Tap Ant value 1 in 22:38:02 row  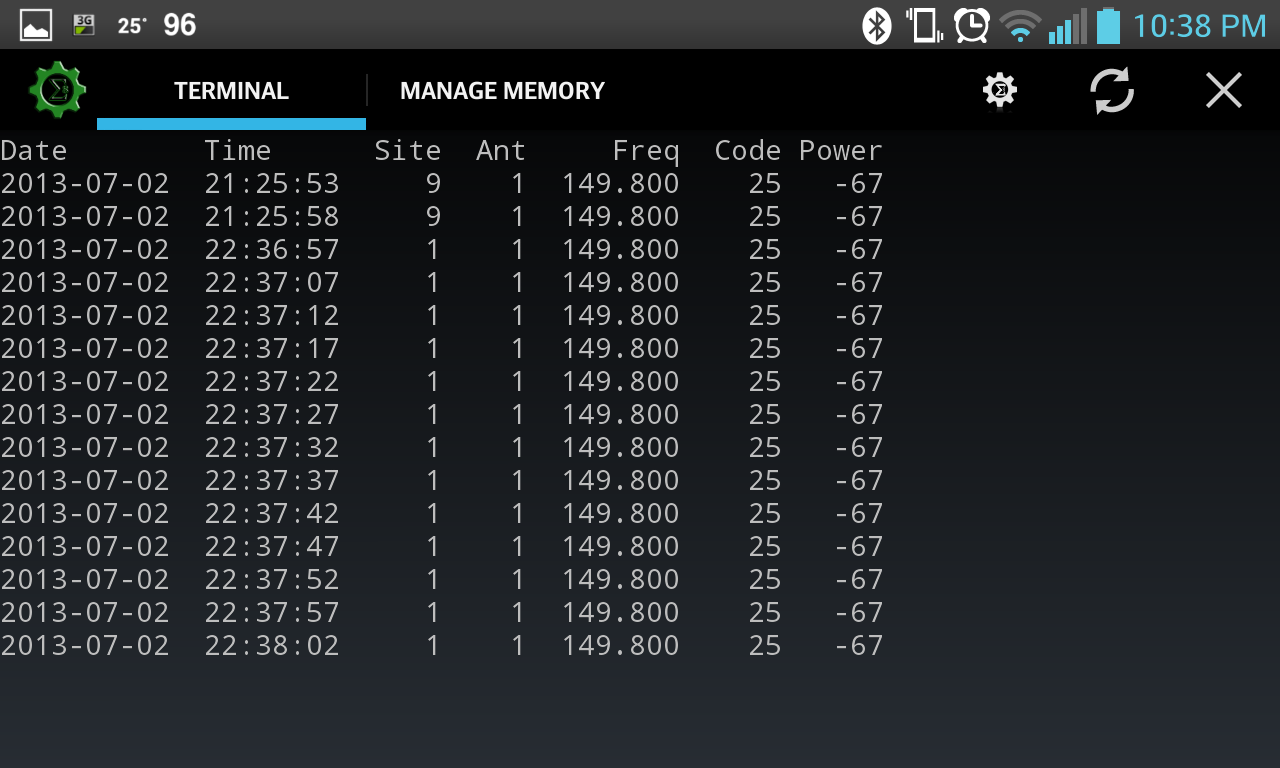(518, 646)
